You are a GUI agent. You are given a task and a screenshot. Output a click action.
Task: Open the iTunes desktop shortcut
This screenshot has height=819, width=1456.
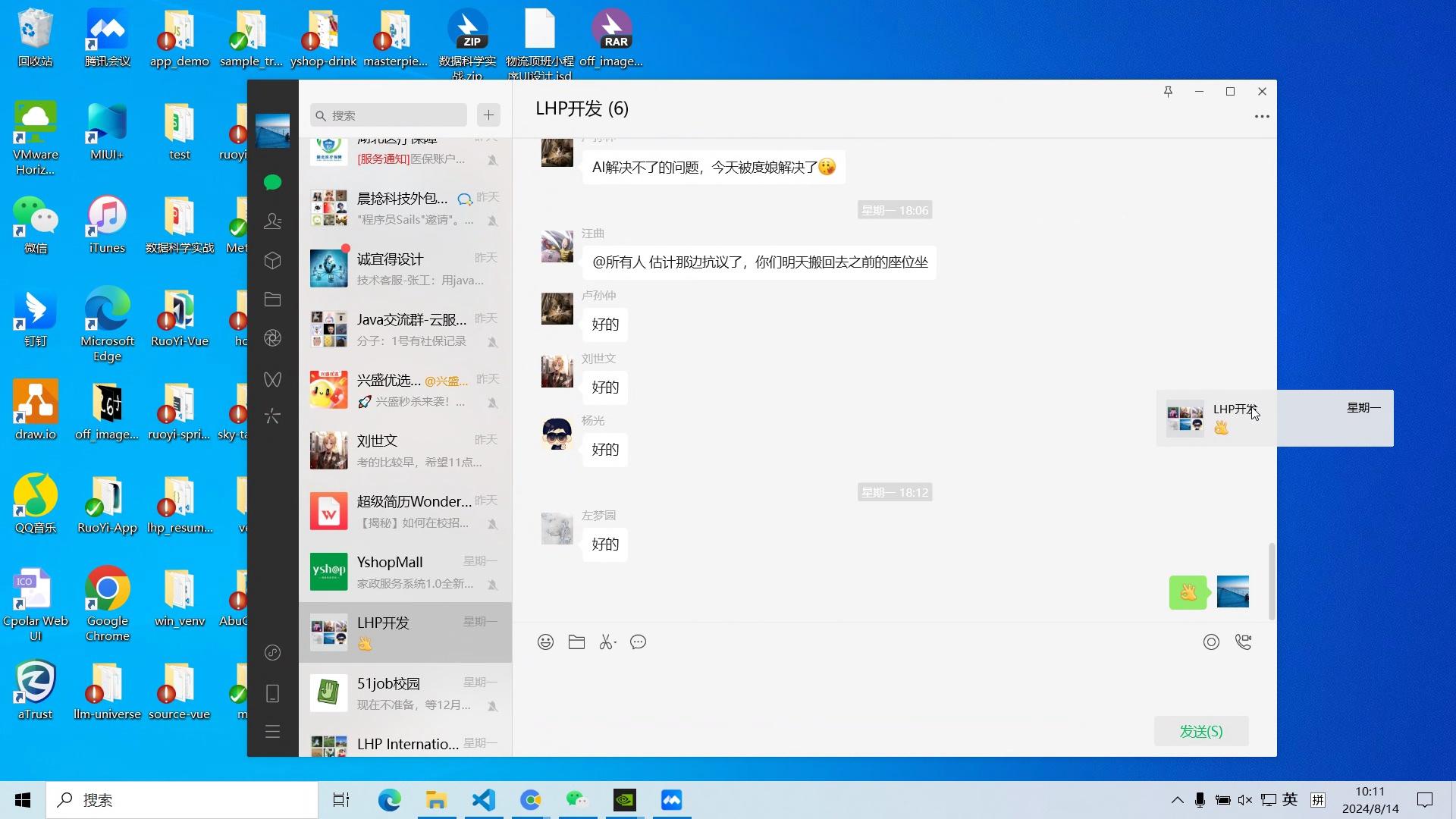107,225
